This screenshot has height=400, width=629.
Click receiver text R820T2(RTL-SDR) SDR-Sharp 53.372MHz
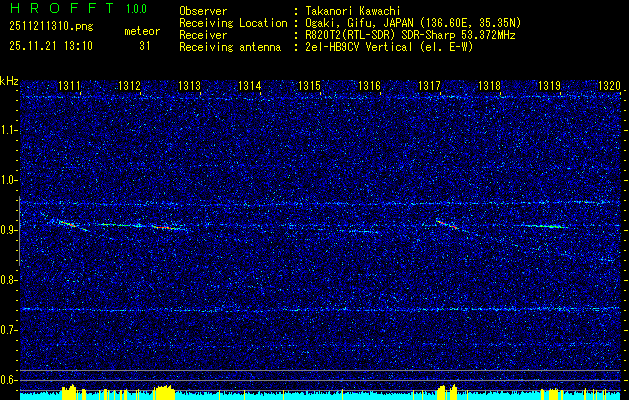click(409, 35)
